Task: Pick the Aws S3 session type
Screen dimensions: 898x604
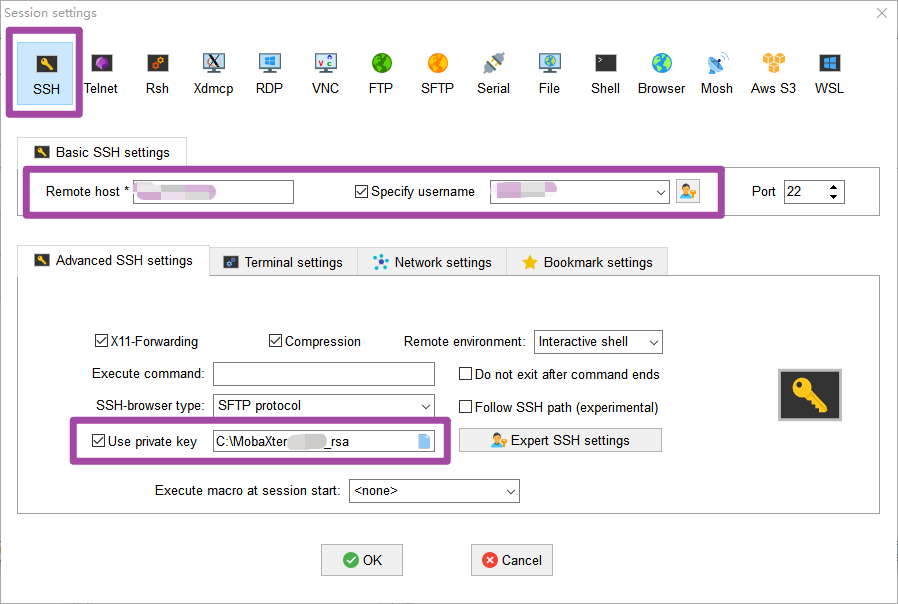Action: pos(773,73)
